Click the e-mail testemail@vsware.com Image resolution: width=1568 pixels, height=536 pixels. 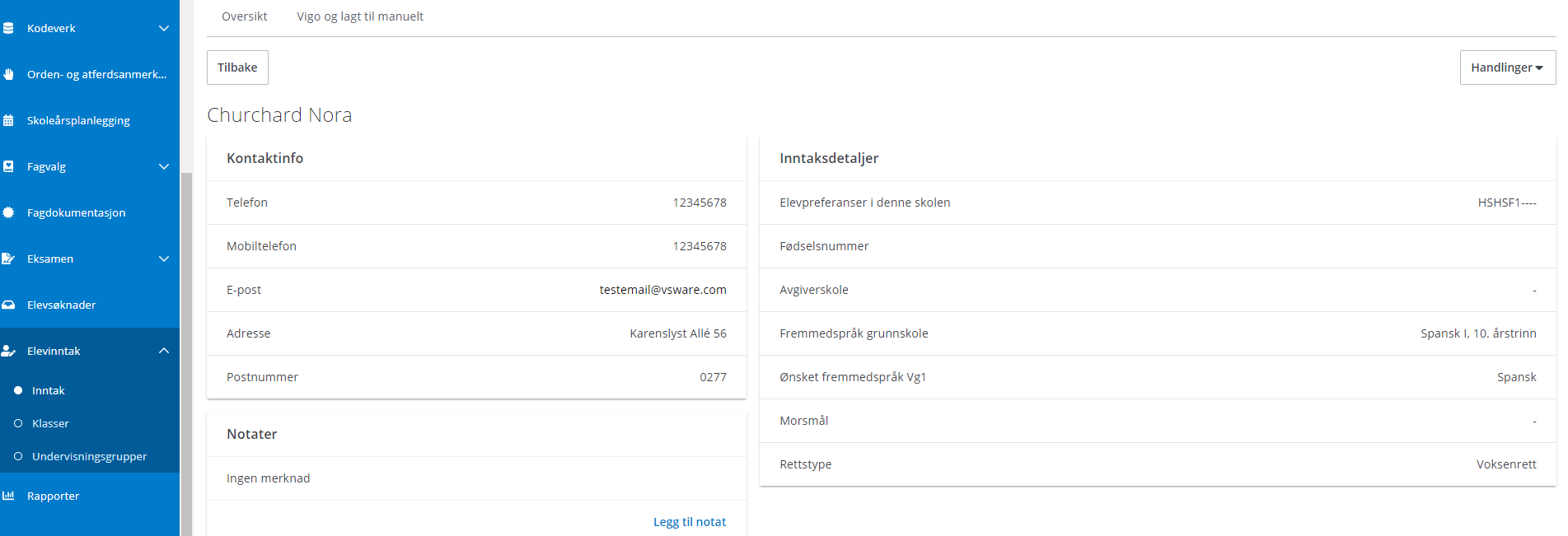(x=663, y=290)
